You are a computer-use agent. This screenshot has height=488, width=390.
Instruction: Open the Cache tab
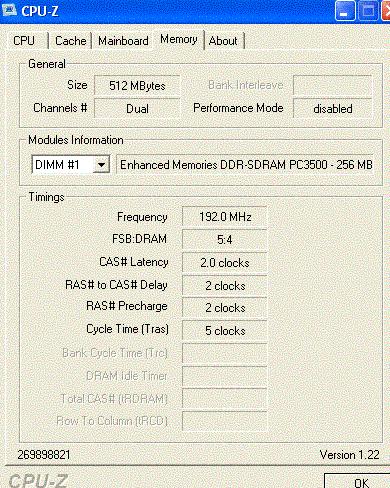71,41
